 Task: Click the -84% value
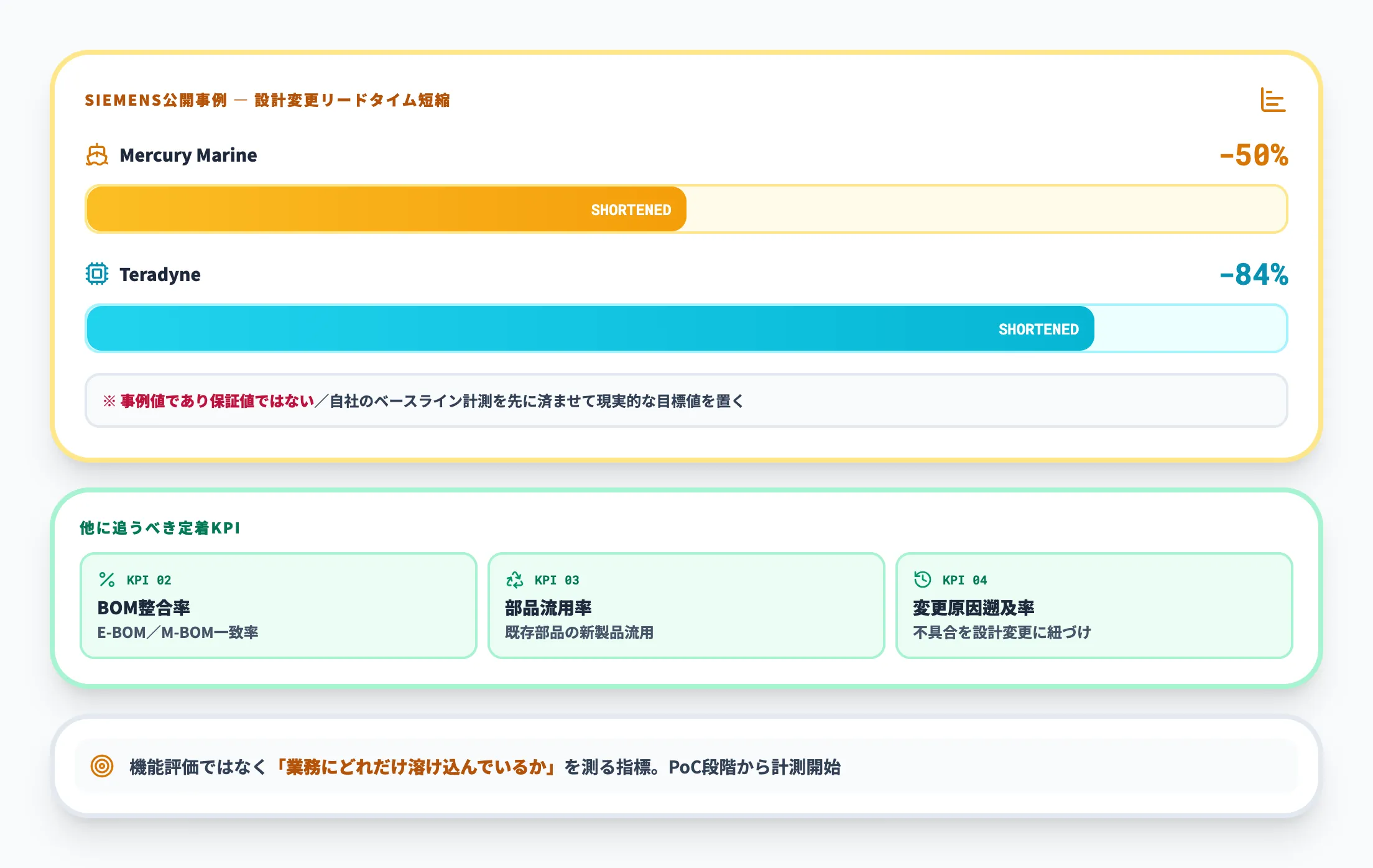pyautogui.click(x=1254, y=274)
